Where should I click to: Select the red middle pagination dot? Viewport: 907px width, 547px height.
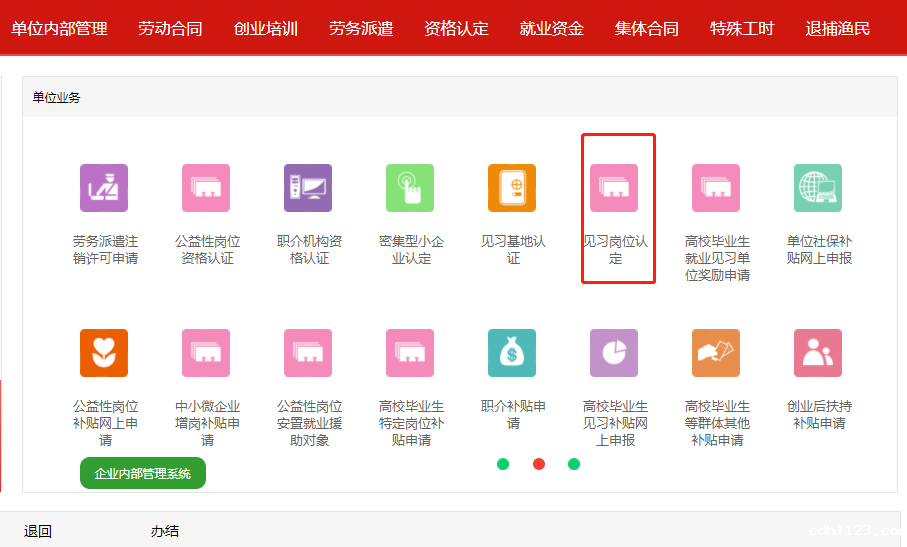pyautogui.click(x=539, y=464)
